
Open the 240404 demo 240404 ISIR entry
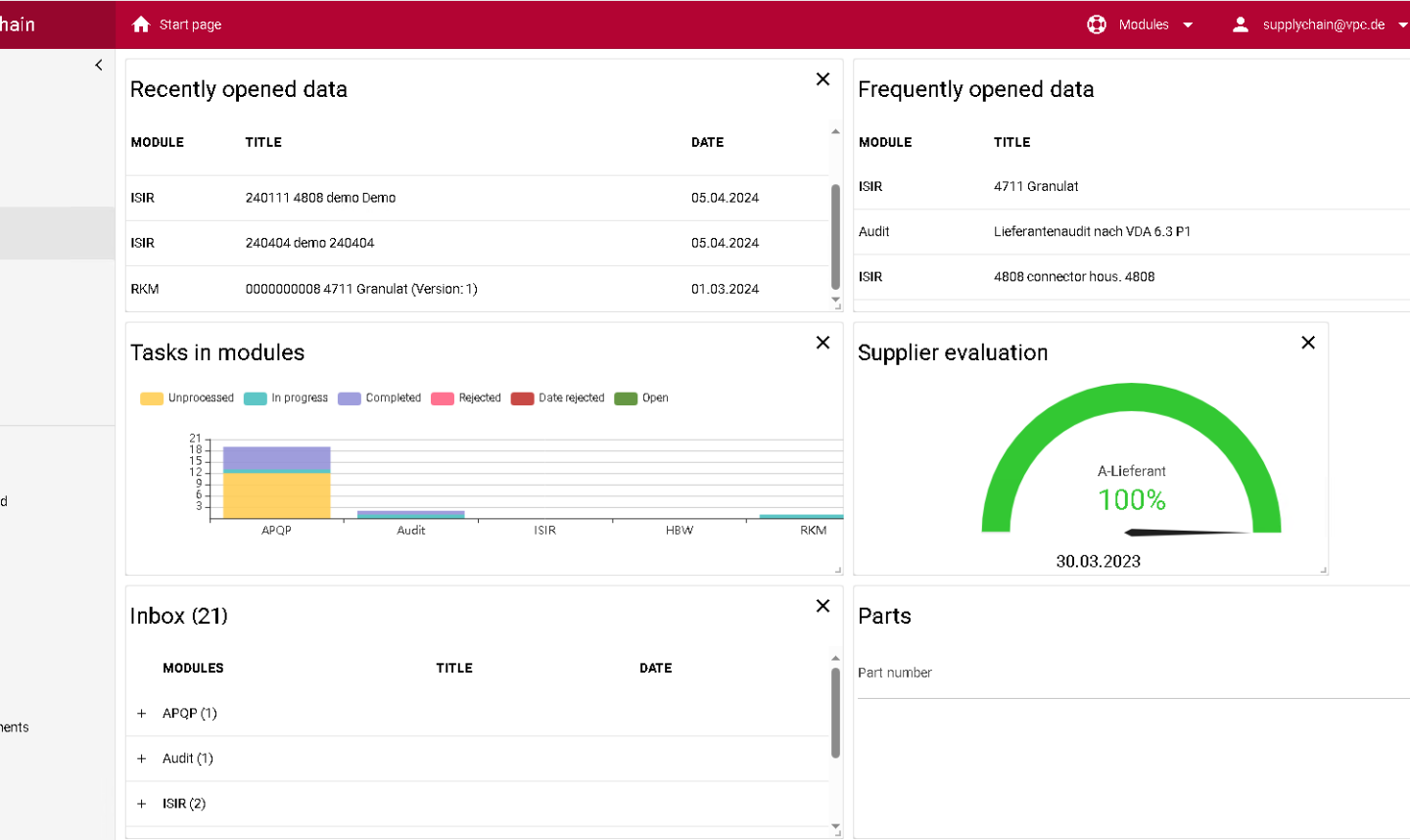pyautogui.click(x=309, y=243)
